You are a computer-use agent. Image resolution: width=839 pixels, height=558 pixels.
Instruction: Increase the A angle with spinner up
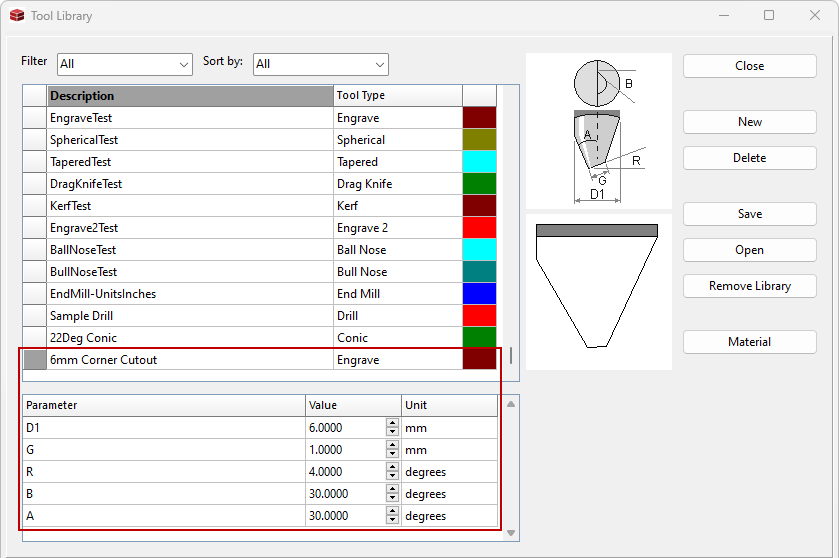[392, 512]
